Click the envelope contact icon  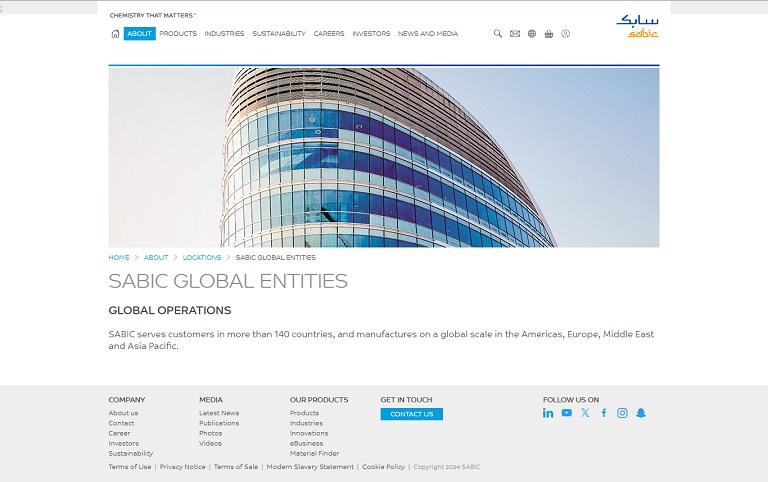point(515,34)
